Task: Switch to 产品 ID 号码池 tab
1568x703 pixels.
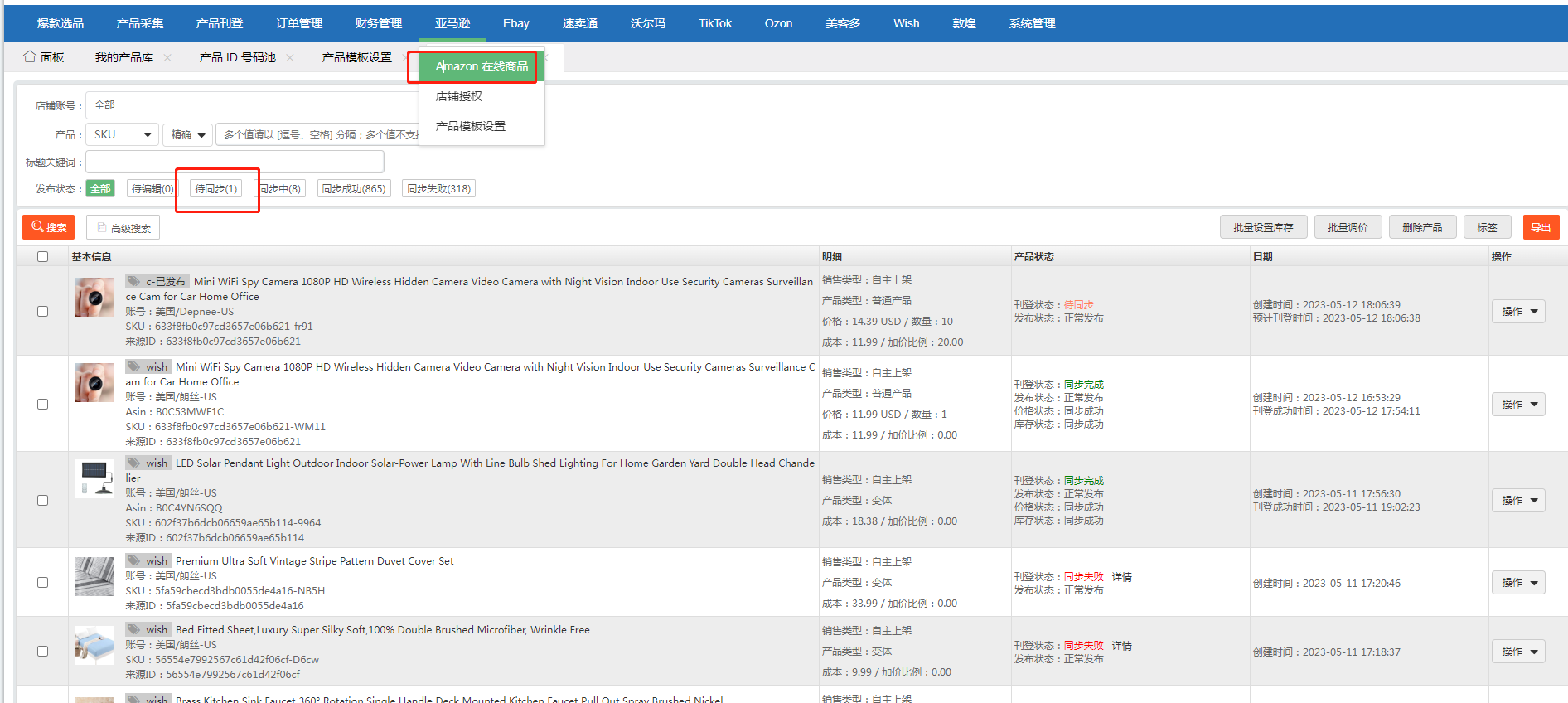Action: (x=237, y=57)
